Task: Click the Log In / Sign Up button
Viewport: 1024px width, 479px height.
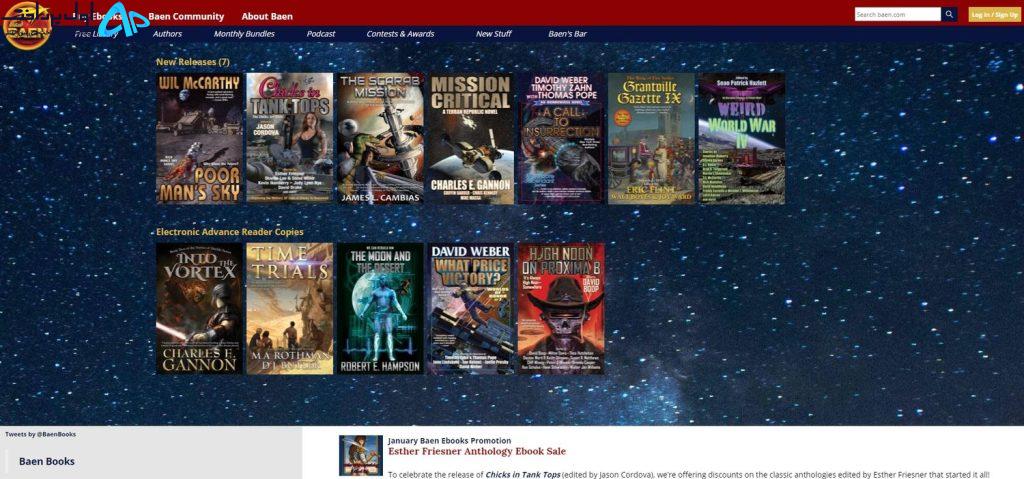Action: point(994,14)
